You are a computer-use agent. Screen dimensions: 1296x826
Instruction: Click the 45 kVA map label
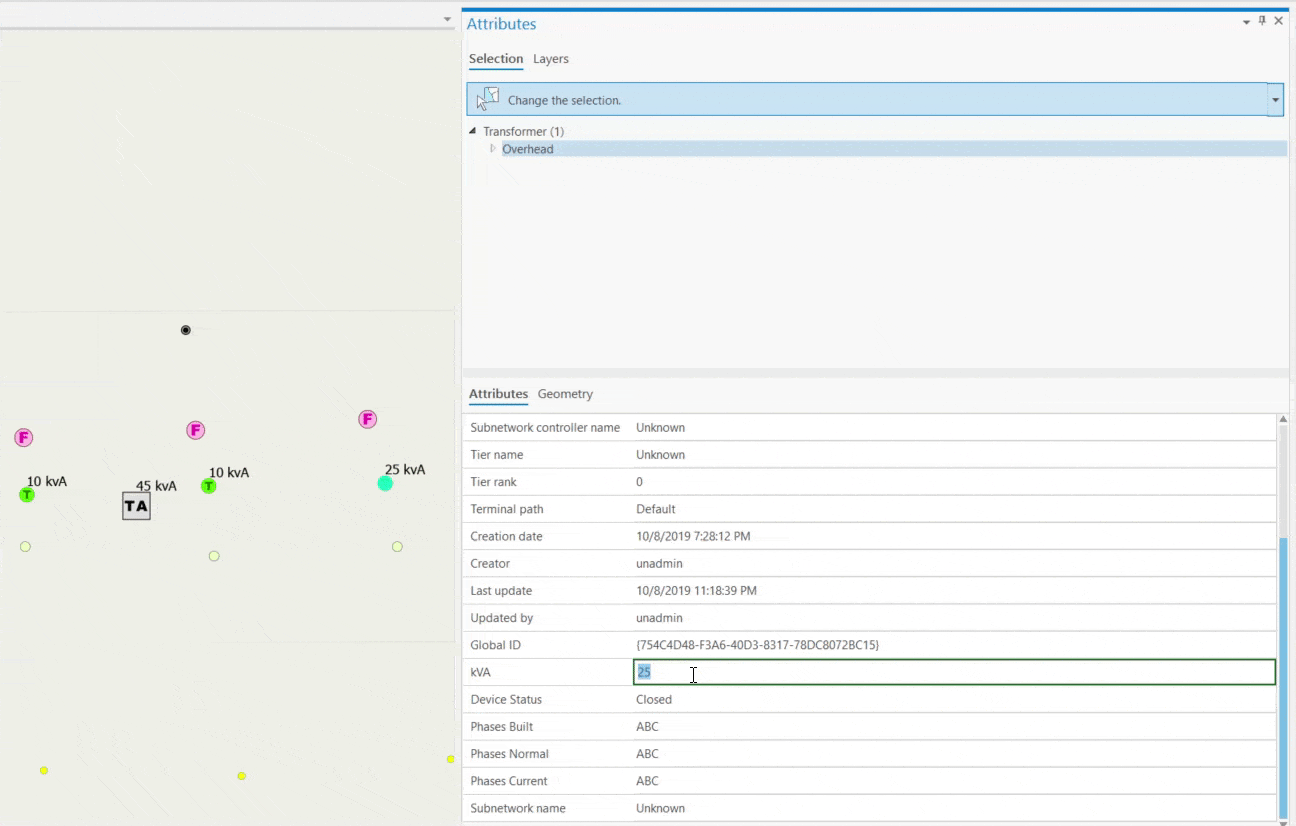(x=156, y=486)
